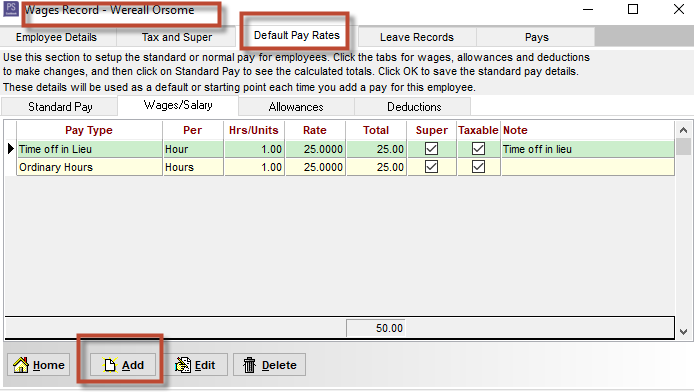Toggle Super checkbox for Time off in Lieu
Screen dimensions: 694x392
pos(432,149)
